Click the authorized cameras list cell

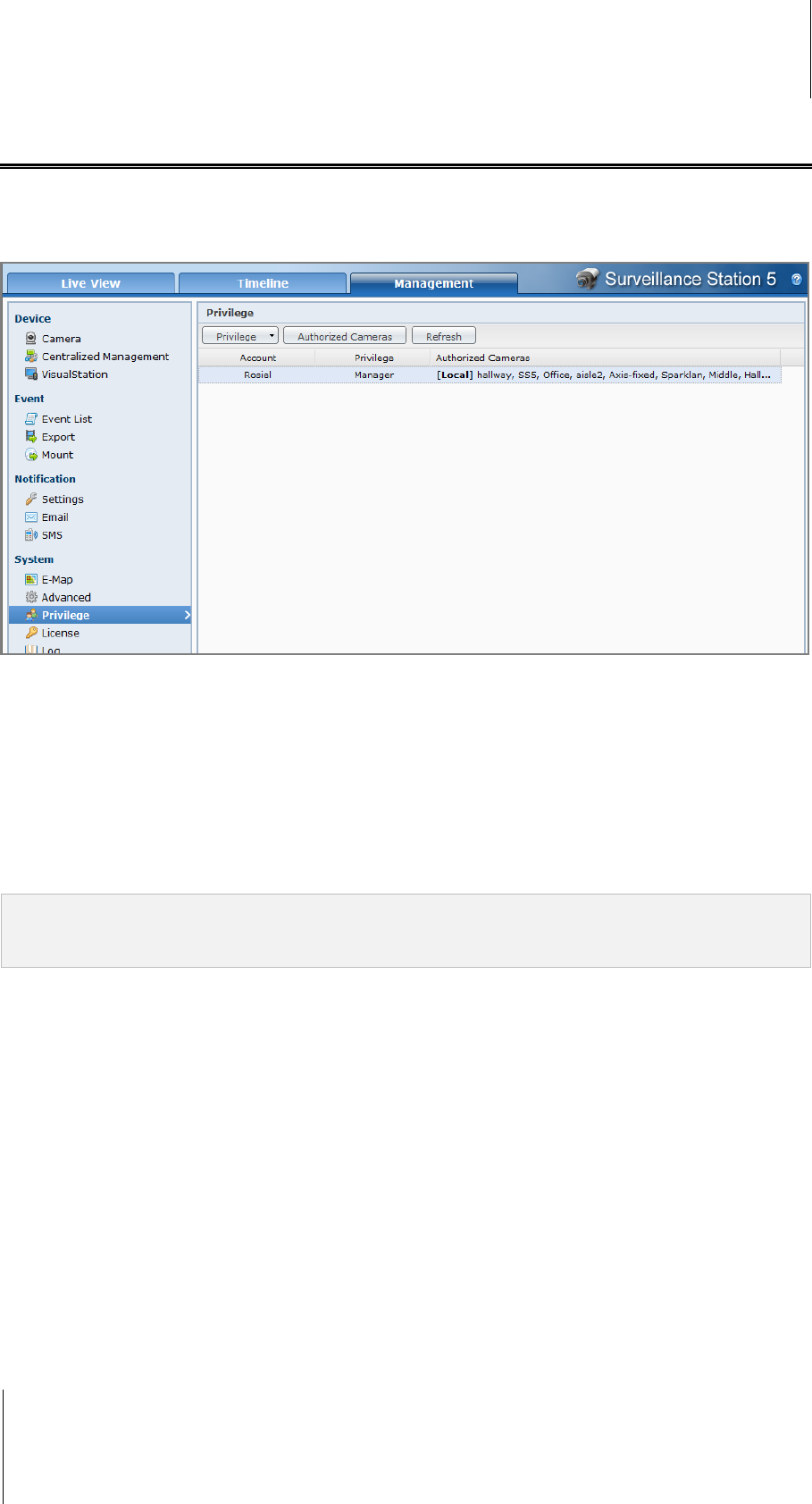point(606,375)
